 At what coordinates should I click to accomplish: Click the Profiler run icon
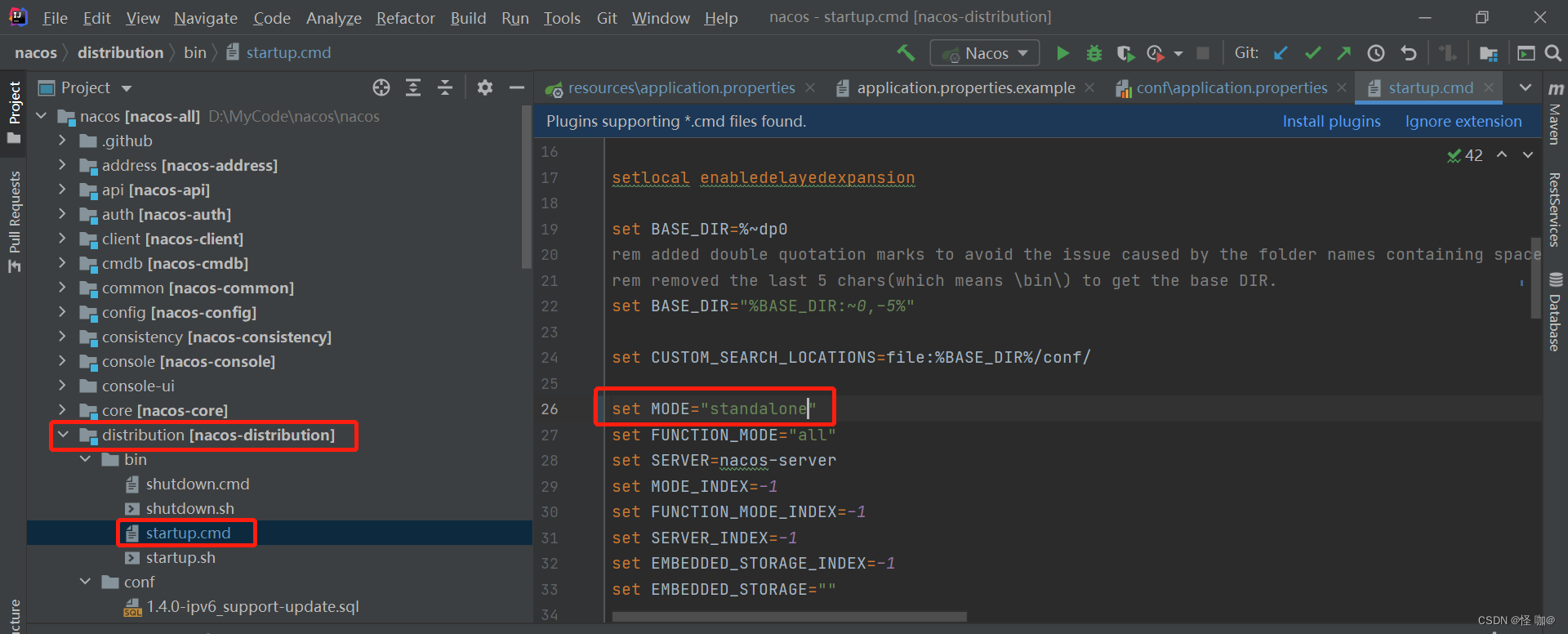point(1155,53)
